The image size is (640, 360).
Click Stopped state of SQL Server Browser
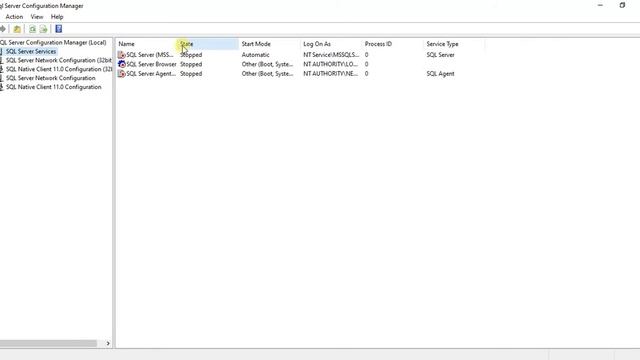tap(191, 64)
